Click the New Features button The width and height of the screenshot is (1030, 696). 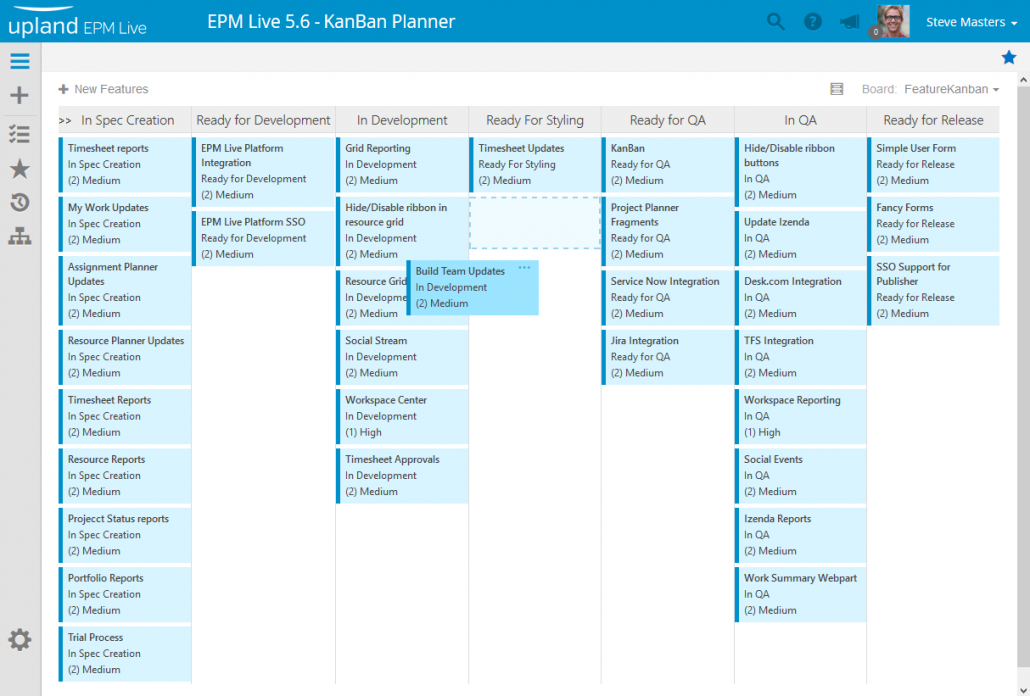[103, 89]
